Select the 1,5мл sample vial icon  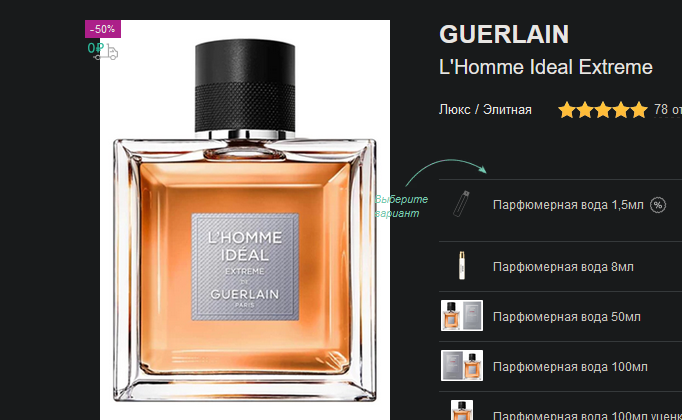(461, 204)
